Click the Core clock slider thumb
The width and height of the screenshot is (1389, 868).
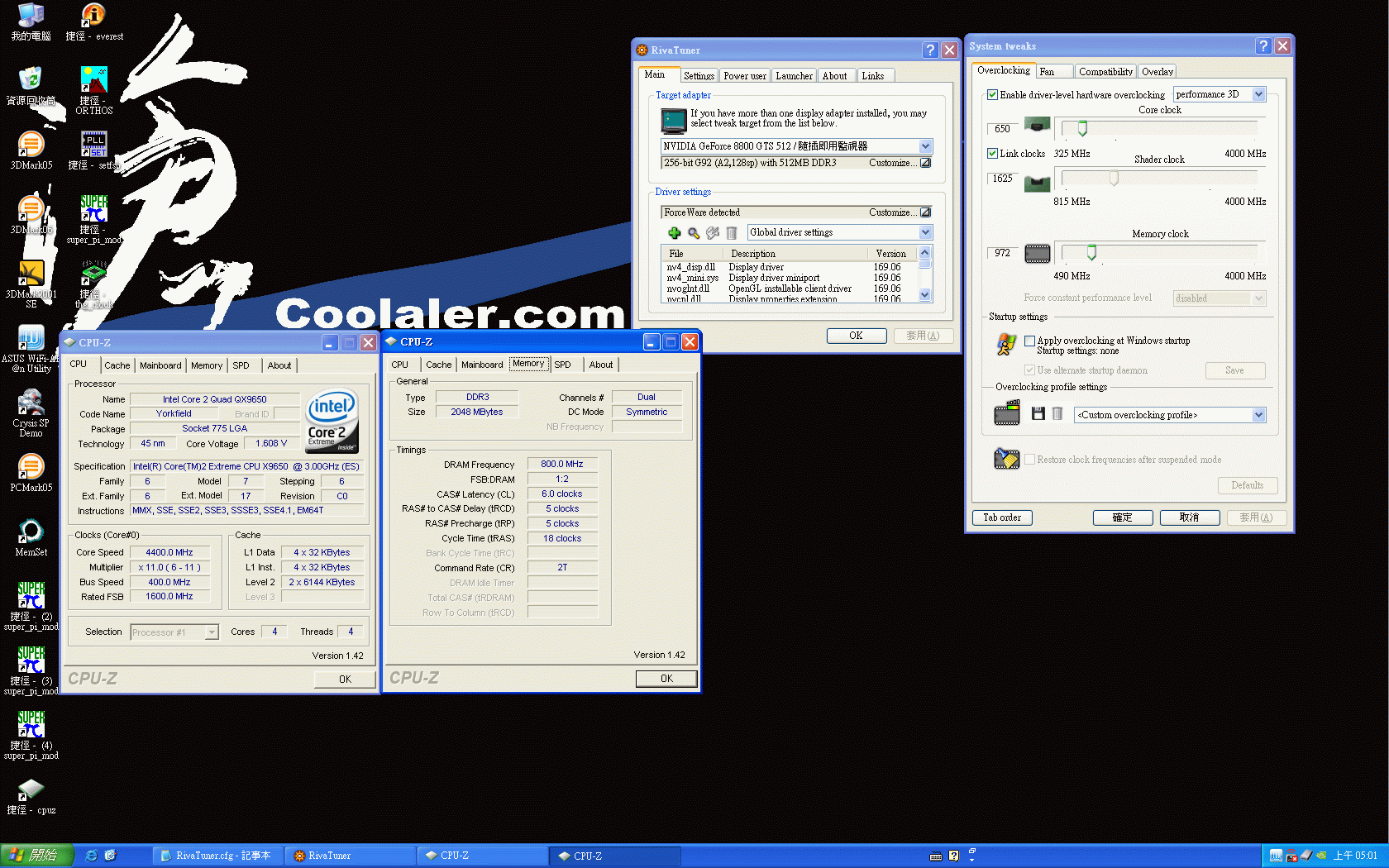[1081, 128]
